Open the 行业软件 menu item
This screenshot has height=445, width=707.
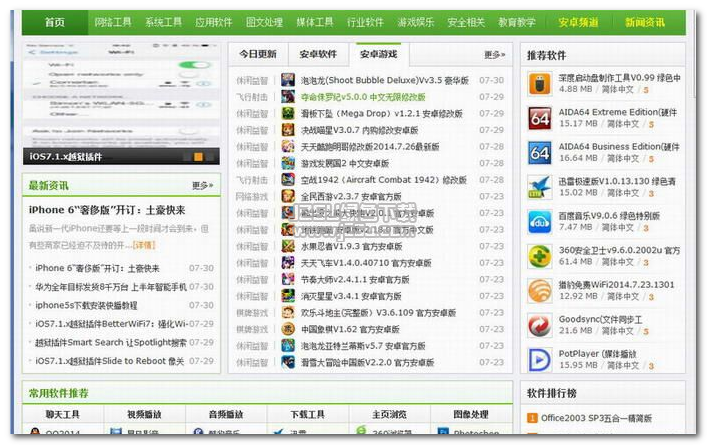click(365, 22)
